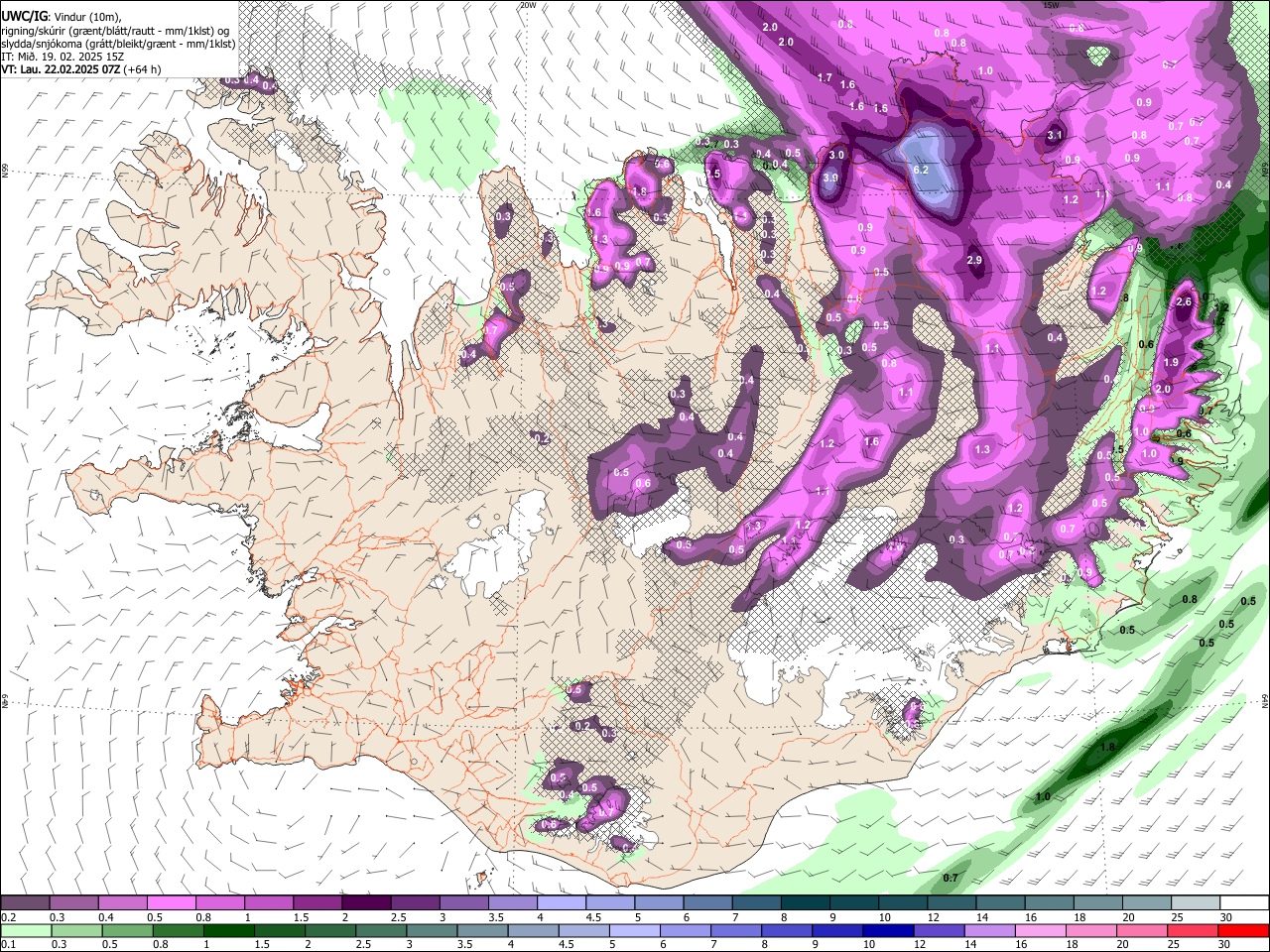Select pale gray 25–30 swatch in upper legend row
Image resolution: width=1270 pixels, height=952 pixels.
click(x=1197, y=902)
